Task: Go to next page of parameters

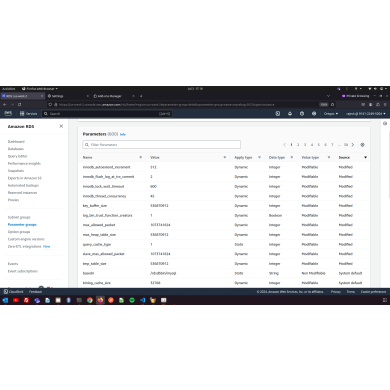Action: (x=353, y=145)
